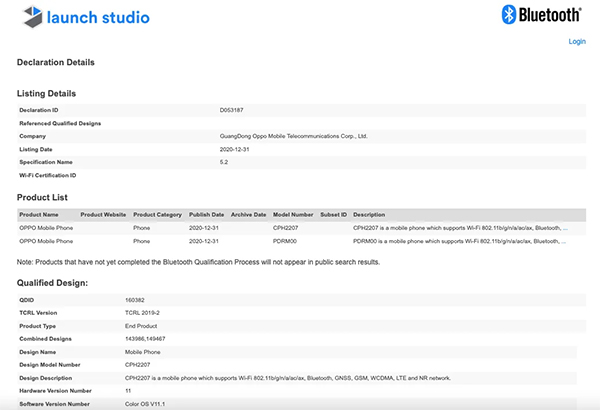Click the Subset ID column header
Screen dimensions: 600x410
pyautogui.click(x=333, y=214)
